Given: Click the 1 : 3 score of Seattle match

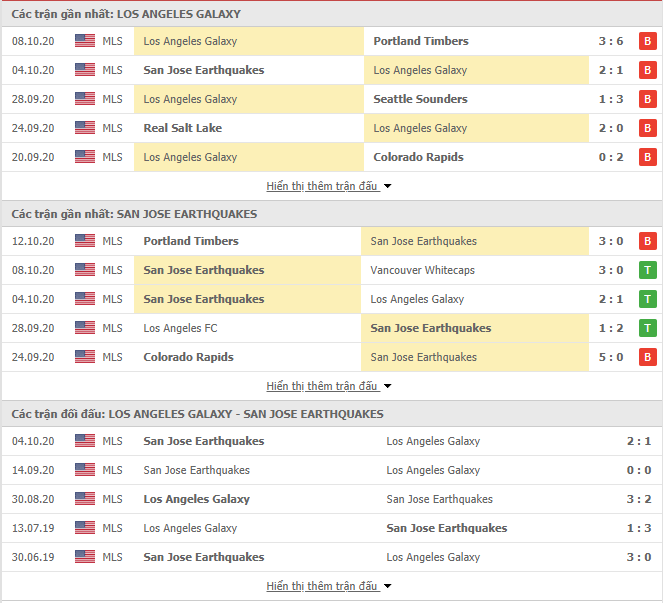Looking at the screenshot, I should click(x=611, y=99).
